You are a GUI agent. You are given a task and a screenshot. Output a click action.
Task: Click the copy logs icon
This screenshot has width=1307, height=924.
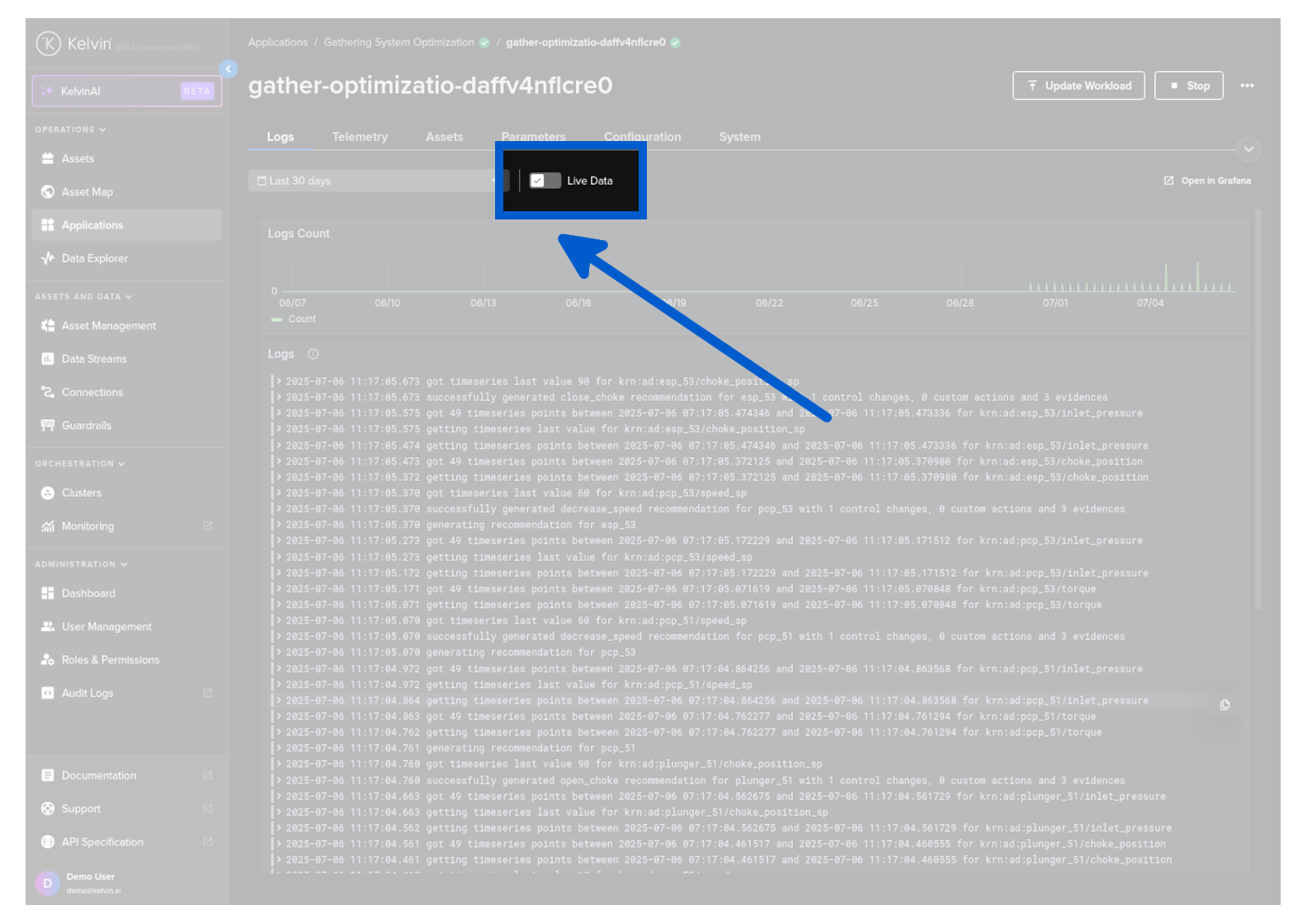click(1224, 705)
